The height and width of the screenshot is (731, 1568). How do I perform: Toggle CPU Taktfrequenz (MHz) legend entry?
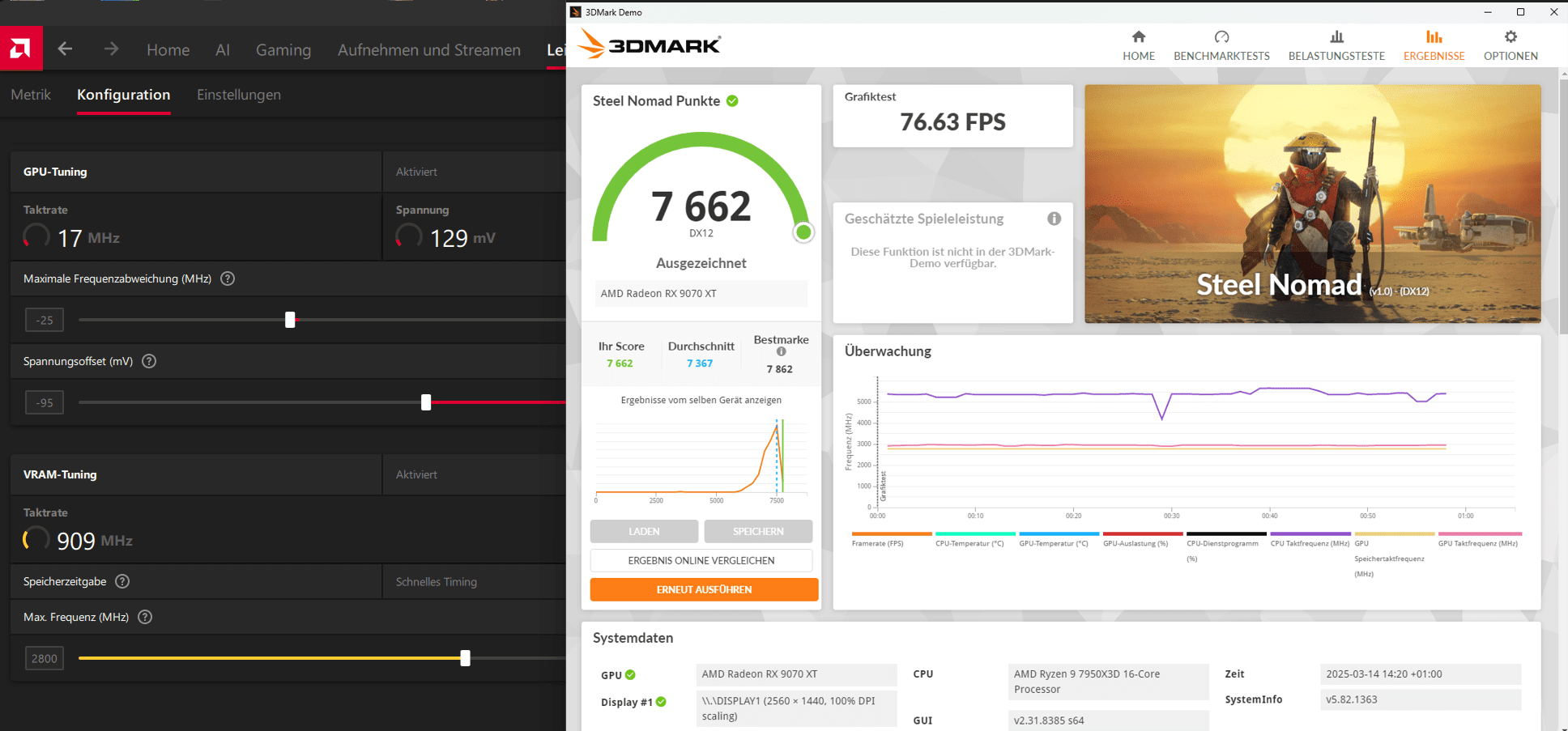(x=1310, y=540)
